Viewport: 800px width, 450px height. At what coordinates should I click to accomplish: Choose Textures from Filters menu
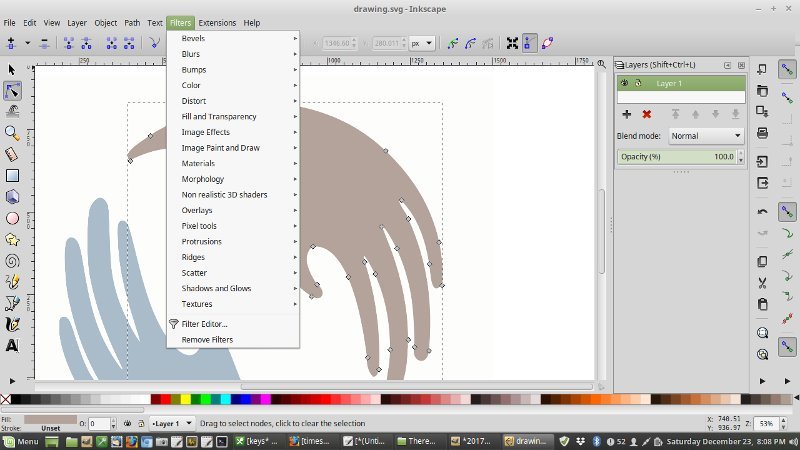coord(233,304)
